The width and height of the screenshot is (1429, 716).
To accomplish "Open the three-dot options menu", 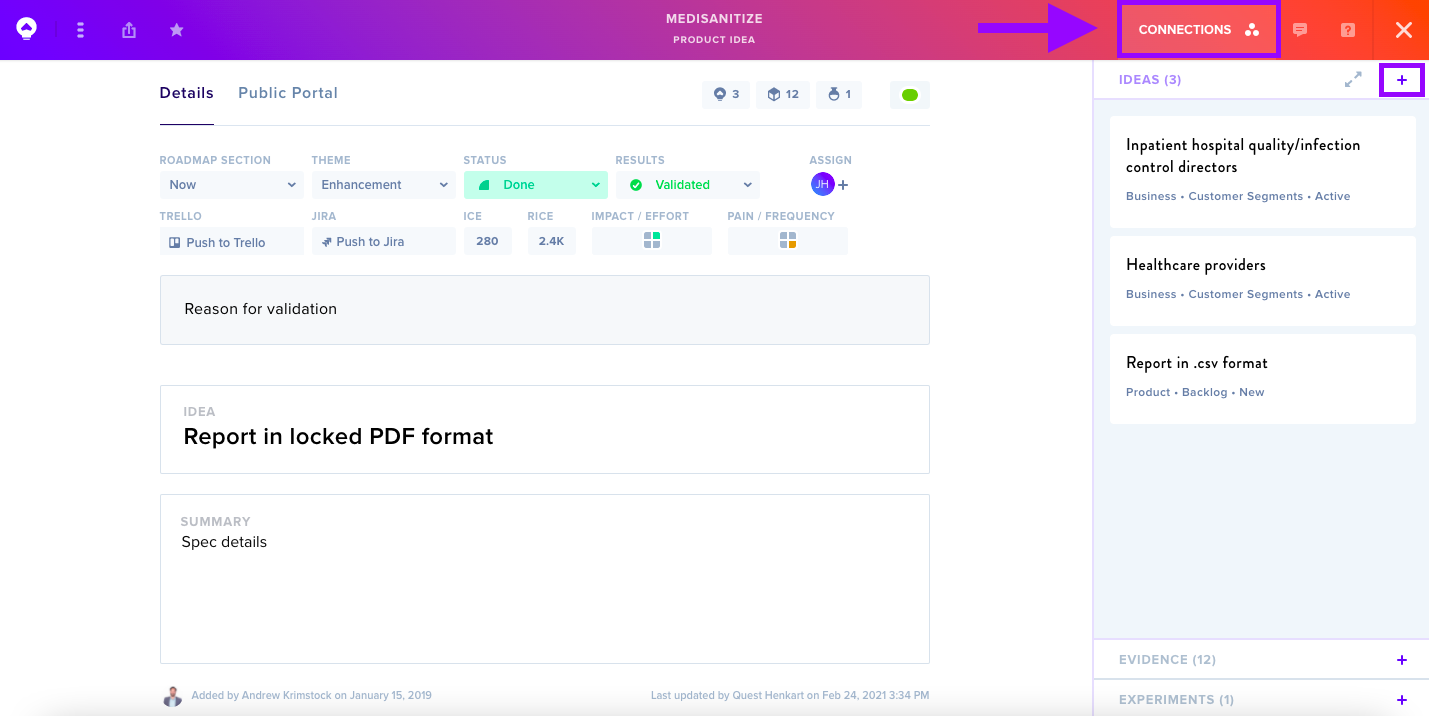I will 80,30.
